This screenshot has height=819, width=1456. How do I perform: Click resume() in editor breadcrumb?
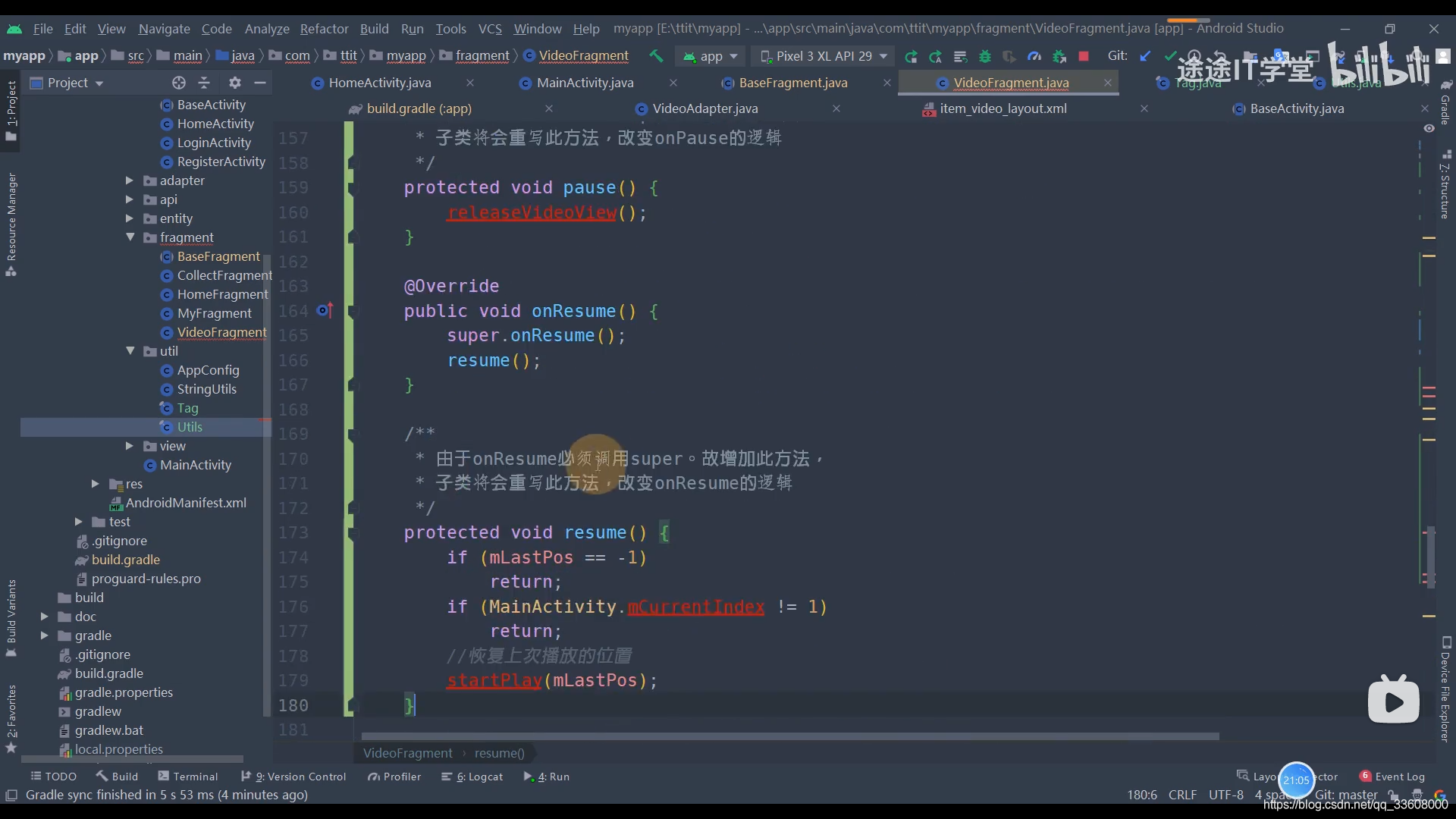(x=499, y=753)
